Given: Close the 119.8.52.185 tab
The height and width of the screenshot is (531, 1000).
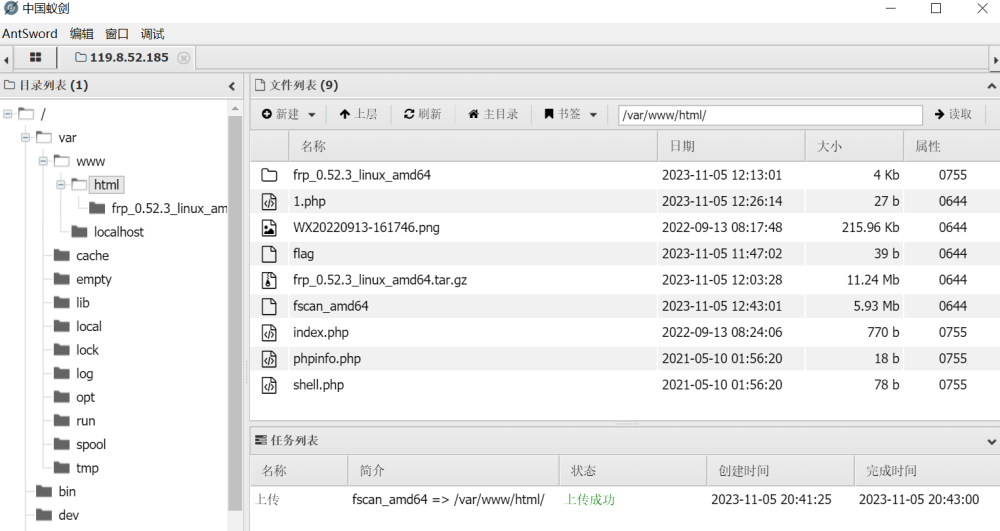Looking at the screenshot, I should pyautogui.click(x=184, y=58).
